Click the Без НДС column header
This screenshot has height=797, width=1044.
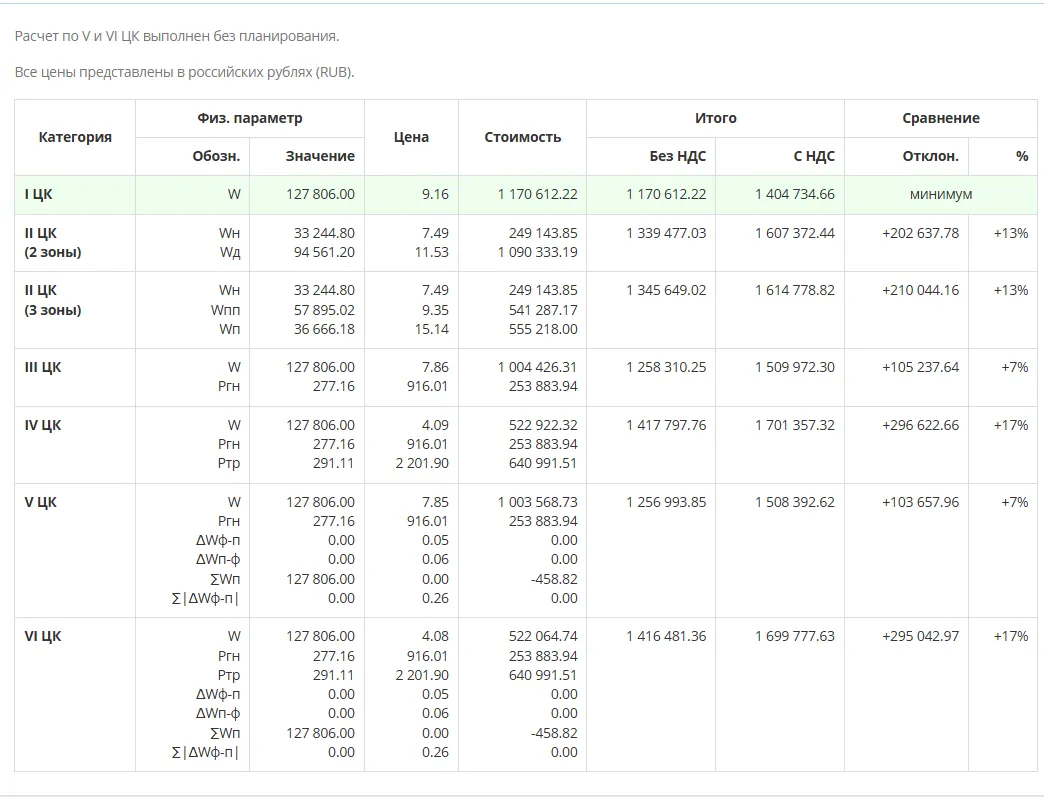point(677,156)
